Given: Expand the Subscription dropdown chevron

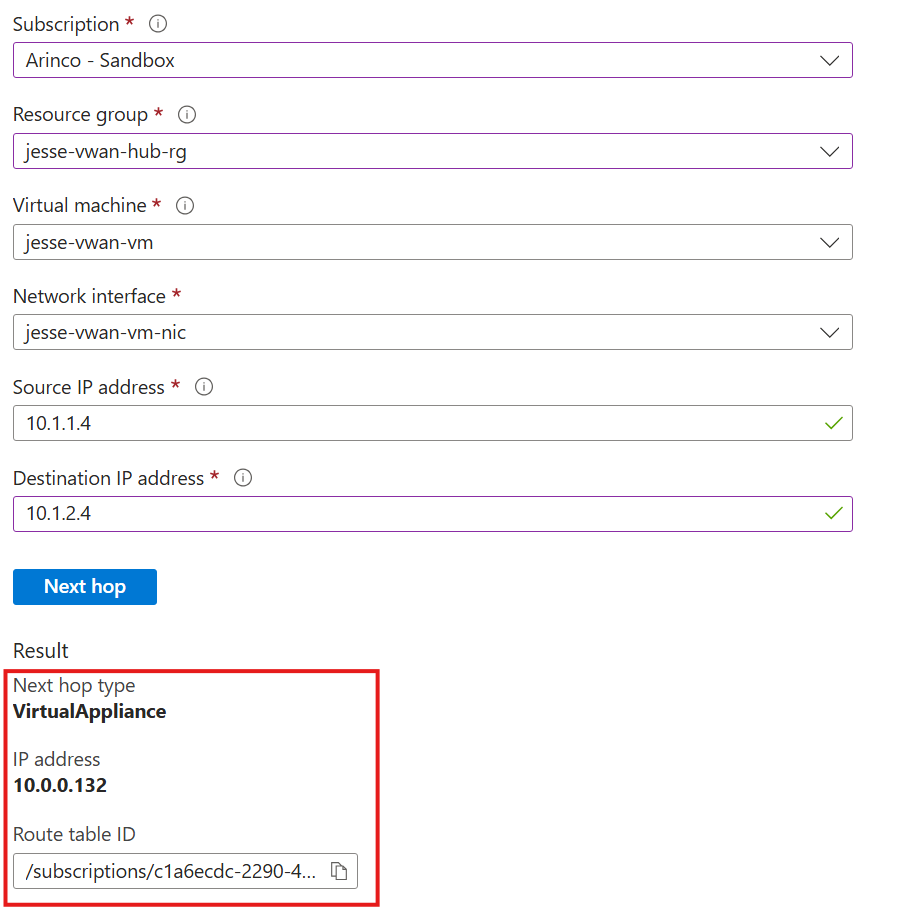Looking at the screenshot, I should [x=829, y=60].
